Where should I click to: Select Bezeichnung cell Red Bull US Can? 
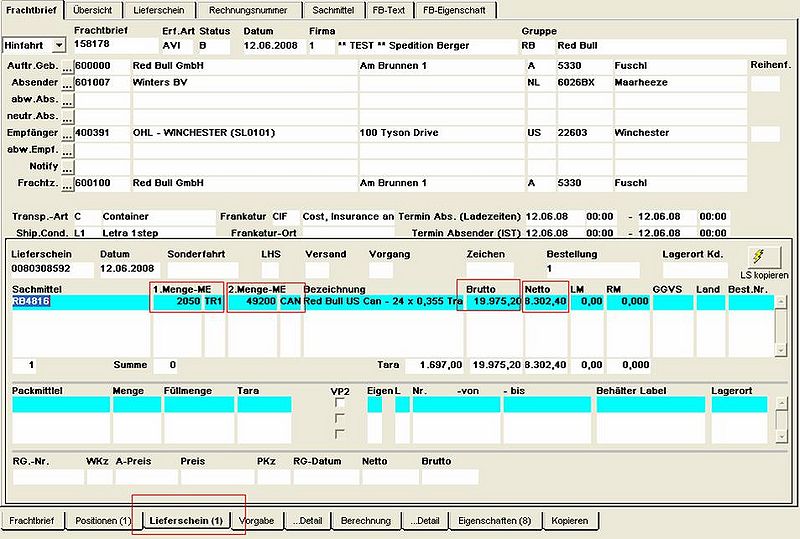(383, 302)
